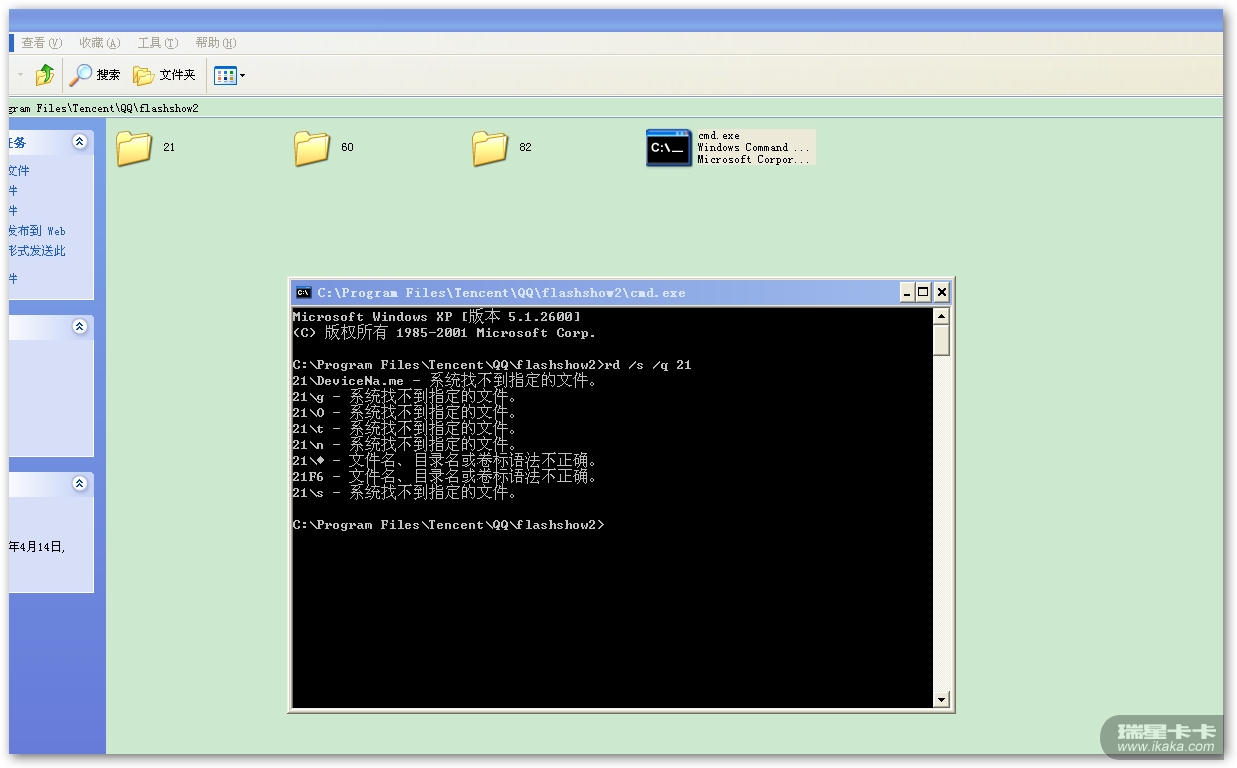
Task: Click the 发布到 Web sidebar link
Action: [37, 231]
